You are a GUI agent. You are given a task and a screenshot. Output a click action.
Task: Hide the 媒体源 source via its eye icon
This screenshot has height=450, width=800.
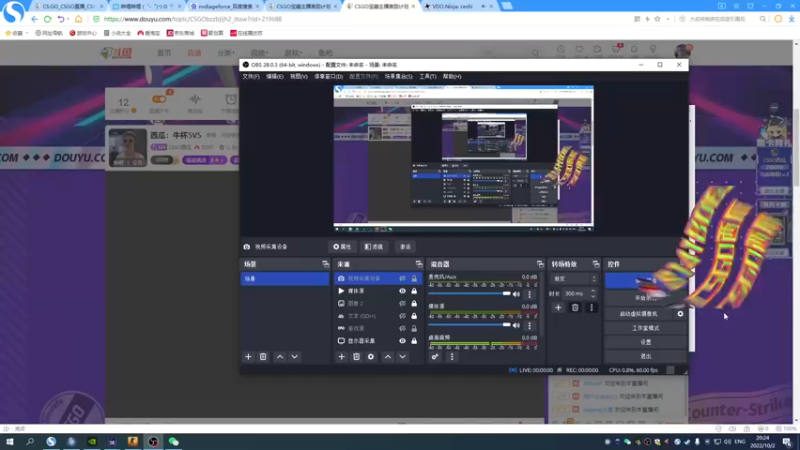(403, 291)
